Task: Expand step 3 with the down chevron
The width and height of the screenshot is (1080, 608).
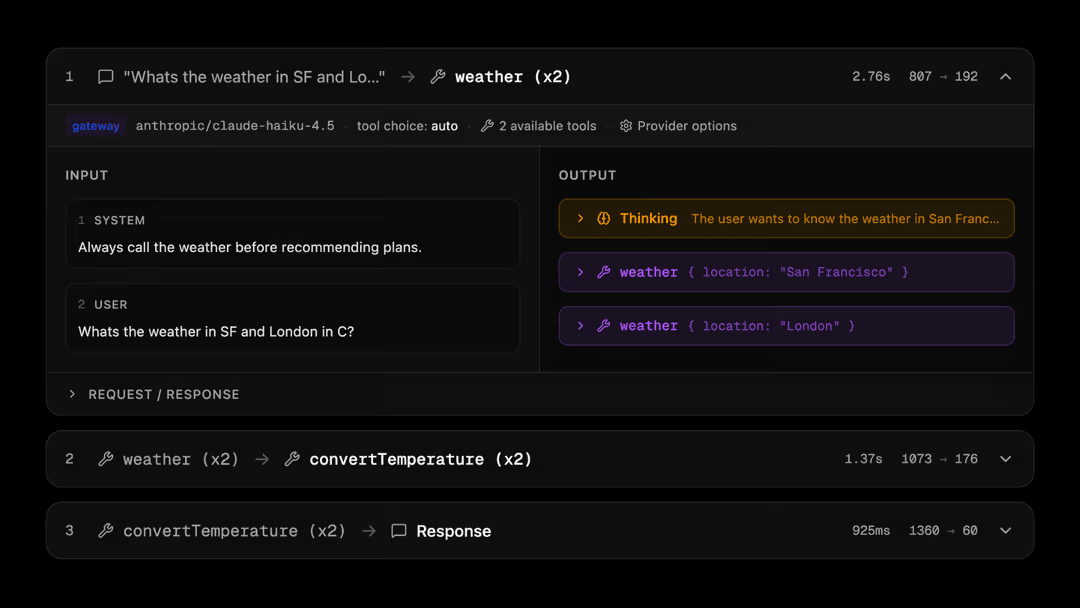Action: pyautogui.click(x=1006, y=531)
